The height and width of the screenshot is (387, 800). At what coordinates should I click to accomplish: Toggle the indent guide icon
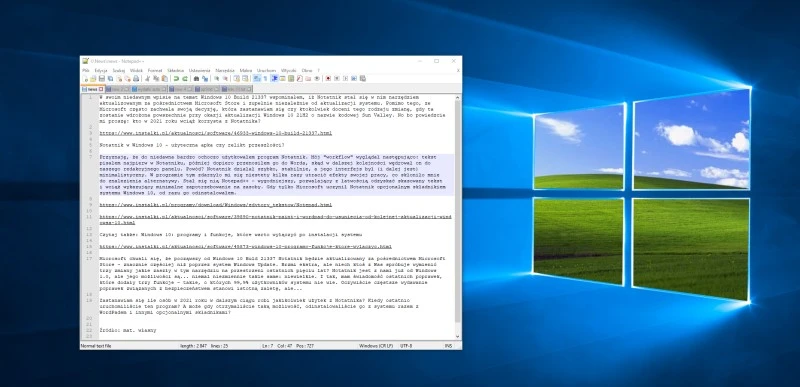tap(274, 79)
